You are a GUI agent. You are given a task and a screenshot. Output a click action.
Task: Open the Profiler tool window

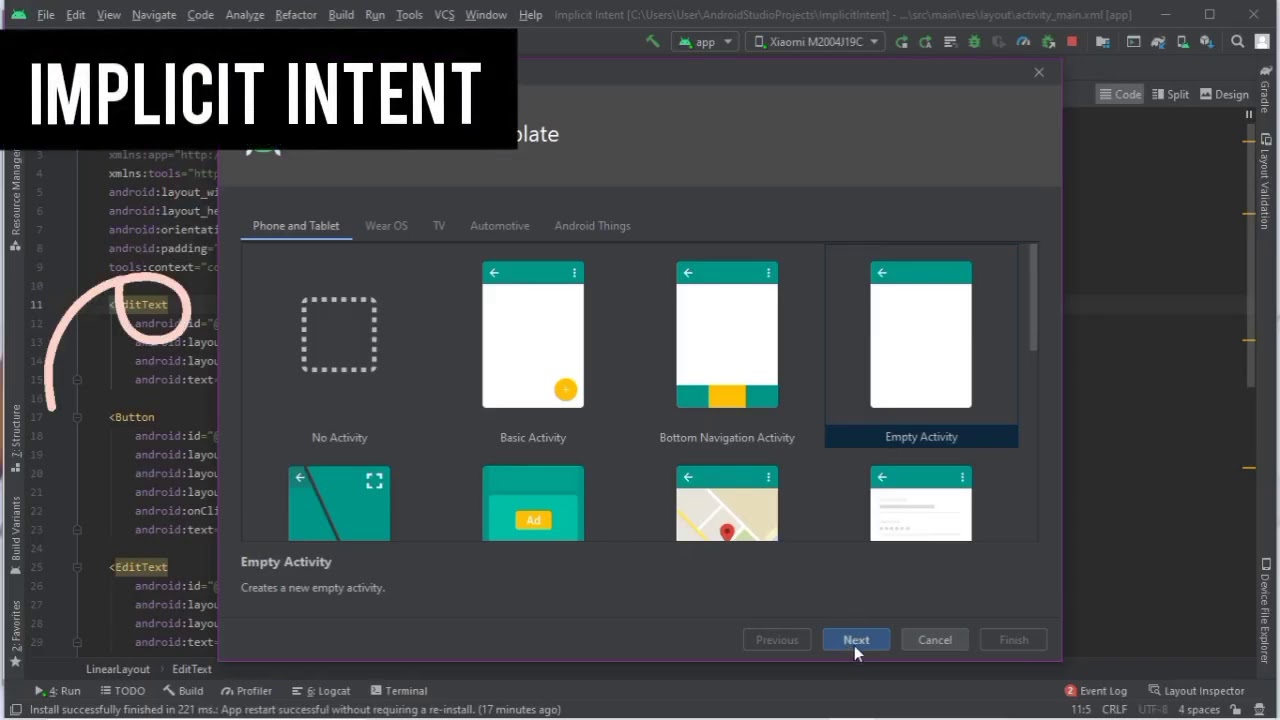(x=247, y=690)
